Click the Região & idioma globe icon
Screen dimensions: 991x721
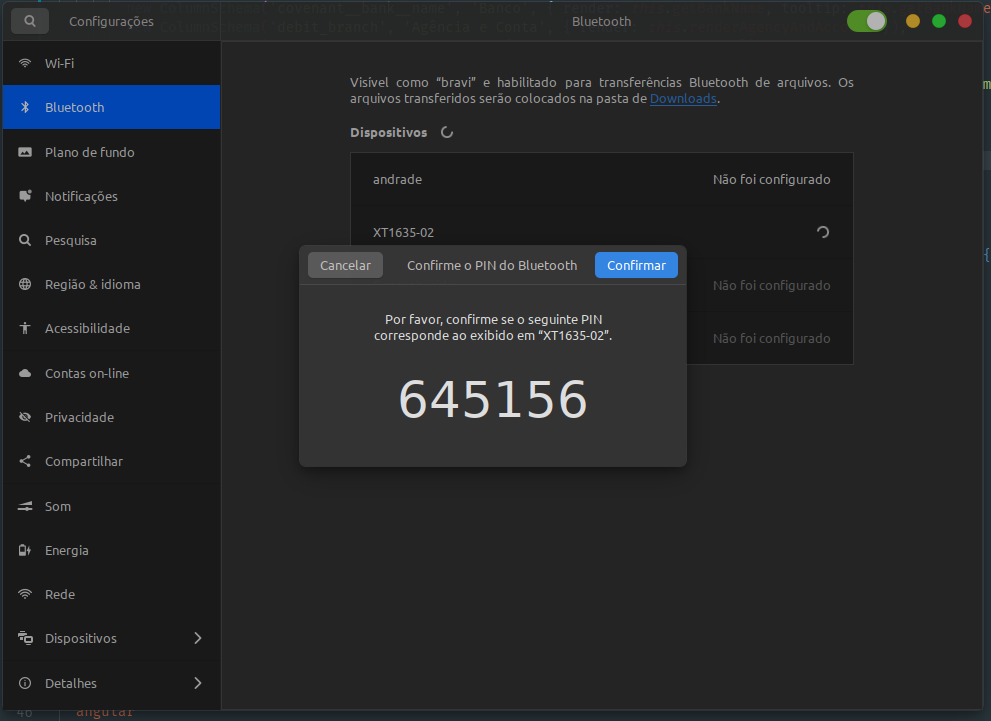pyautogui.click(x=25, y=284)
